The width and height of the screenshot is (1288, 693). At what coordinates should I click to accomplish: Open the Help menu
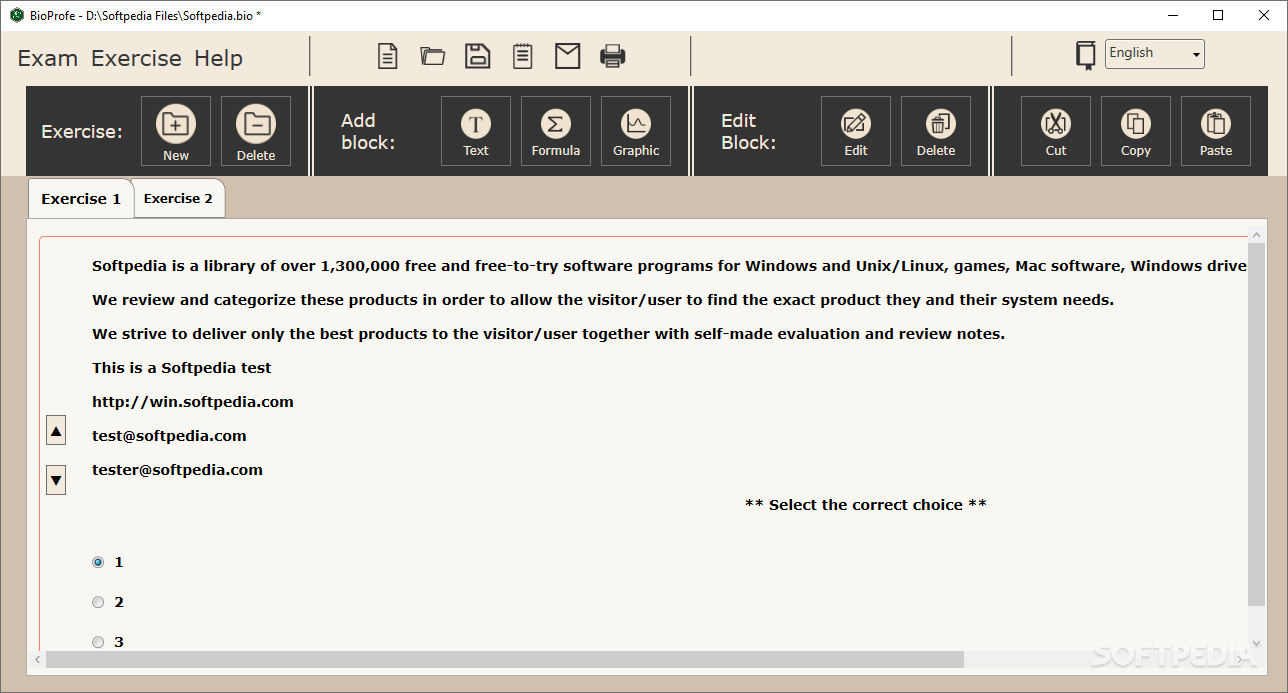218,58
